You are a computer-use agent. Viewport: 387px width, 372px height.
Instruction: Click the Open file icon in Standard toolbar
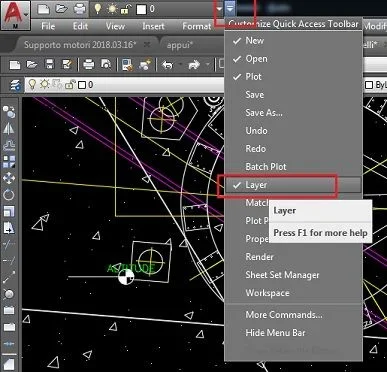tap(32, 64)
